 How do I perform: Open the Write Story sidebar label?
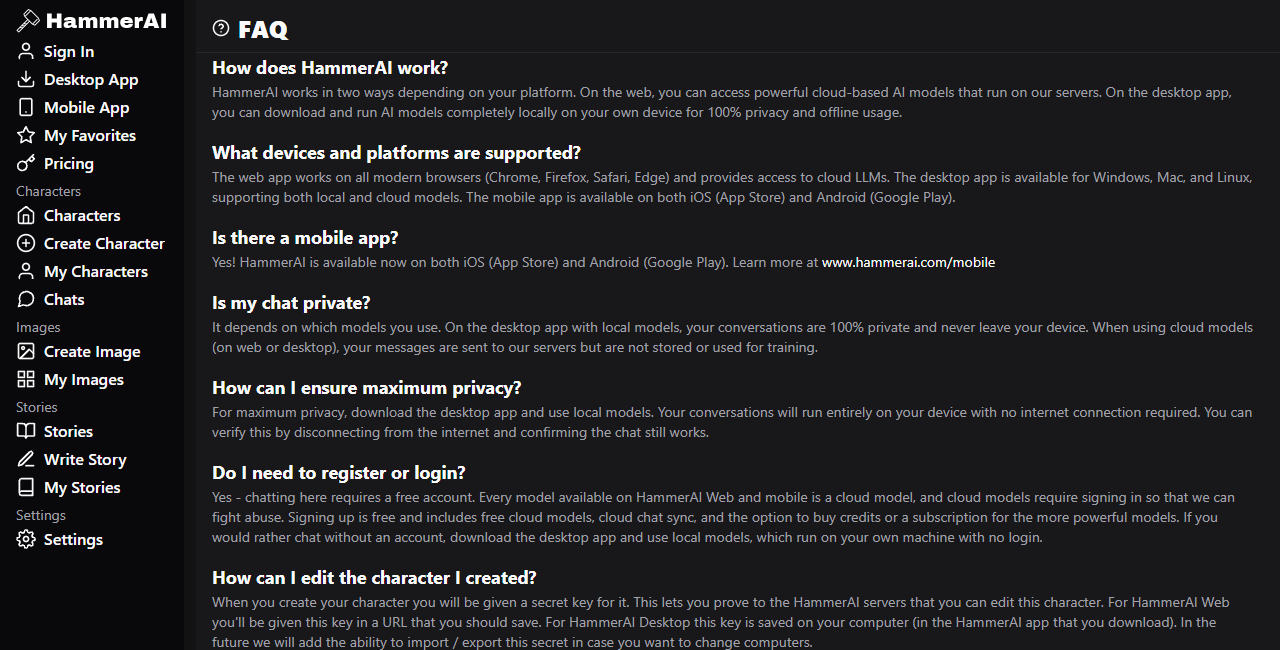85,460
